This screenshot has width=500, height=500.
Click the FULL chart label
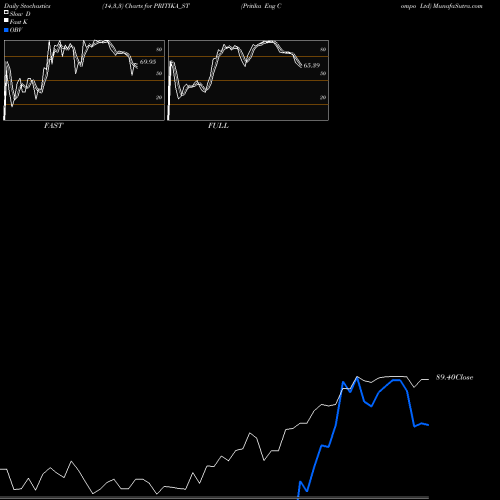pos(218,126)
